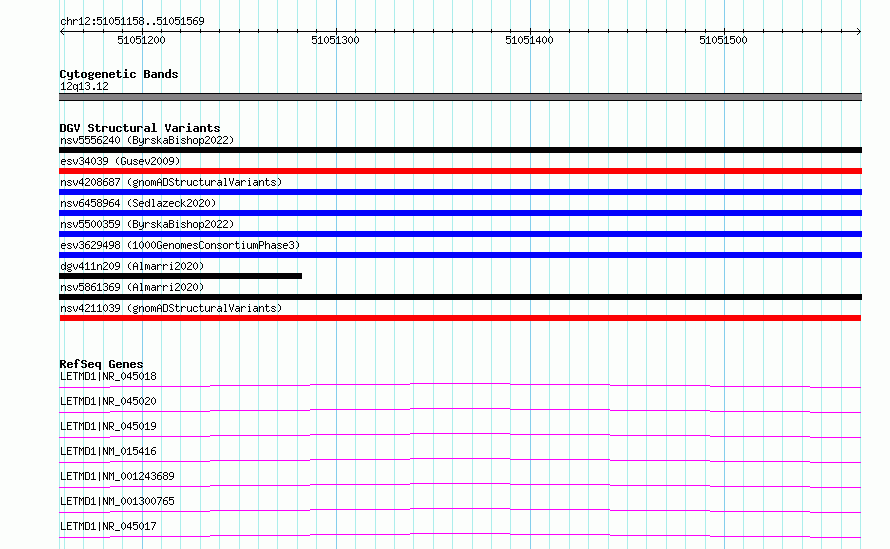
Task: Click ruler position 51051300
Action: 335,40
